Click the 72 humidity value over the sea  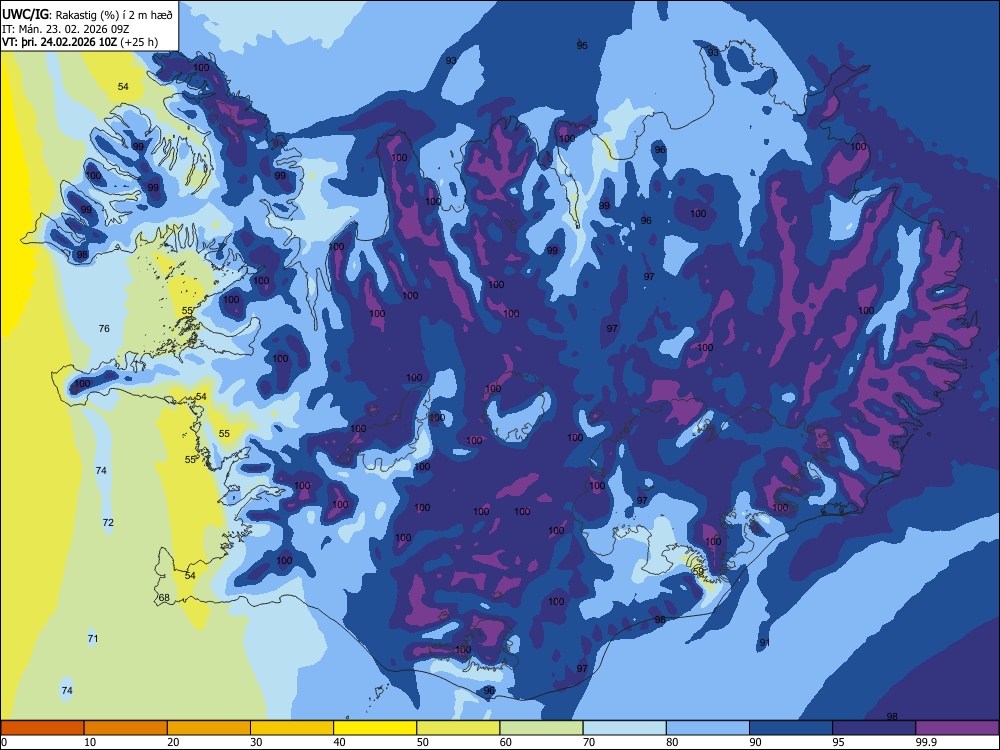point(108,522)
